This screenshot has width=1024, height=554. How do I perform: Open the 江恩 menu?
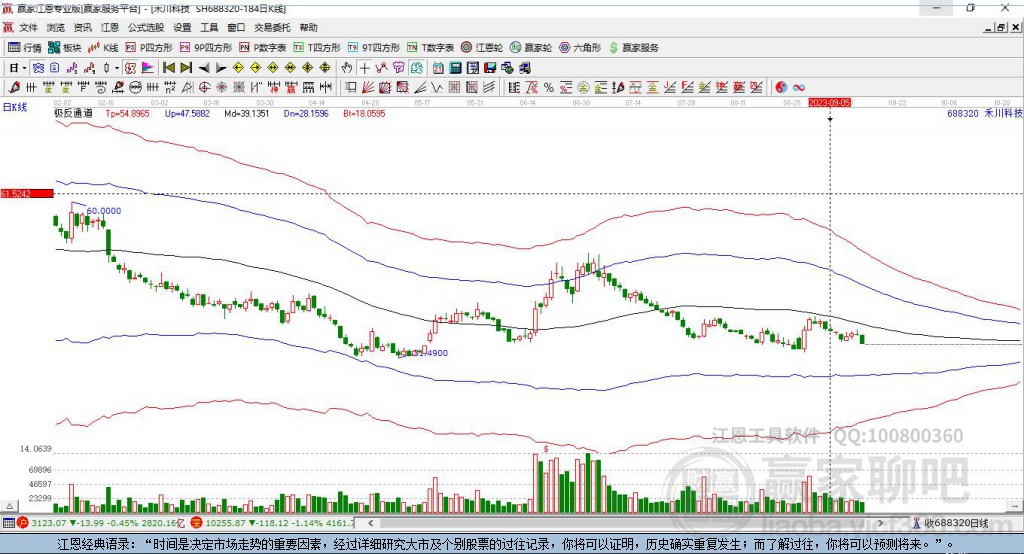[109, 27]
